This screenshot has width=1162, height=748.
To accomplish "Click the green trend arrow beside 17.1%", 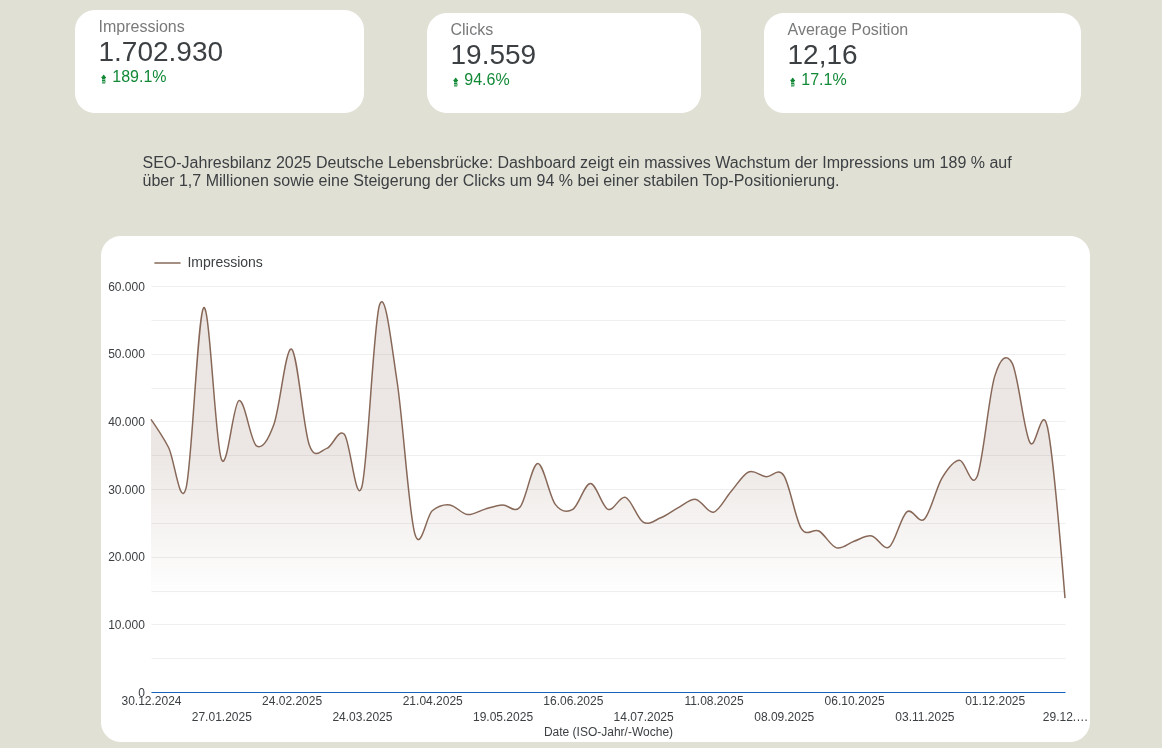I will click(x=792, y=81).
